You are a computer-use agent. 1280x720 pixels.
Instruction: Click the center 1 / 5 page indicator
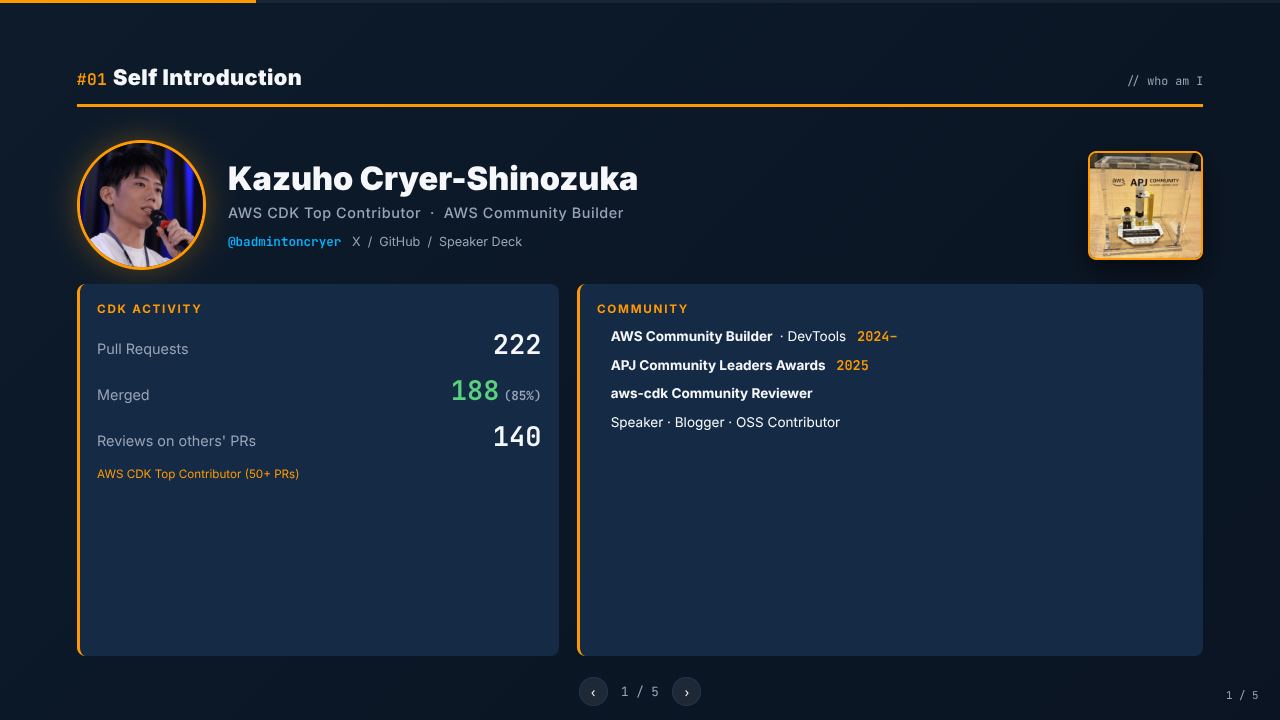[x=640, y=692]
